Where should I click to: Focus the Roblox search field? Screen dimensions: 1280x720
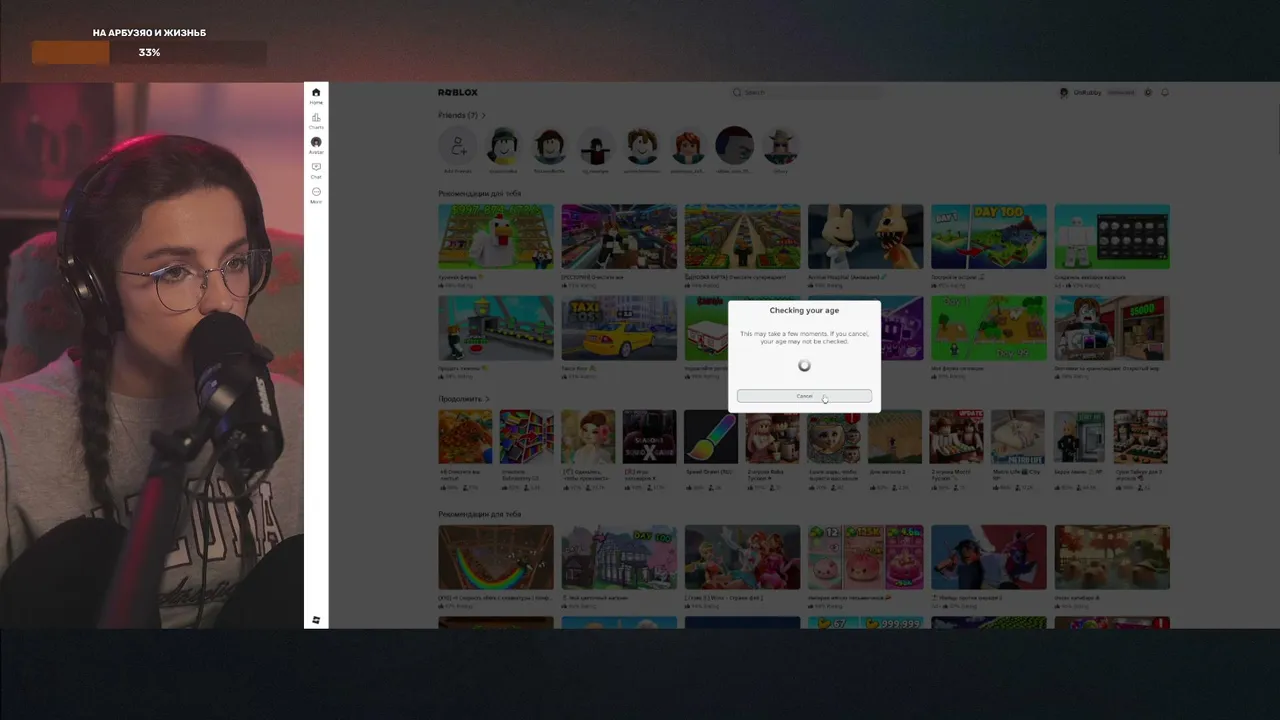(x=806, y=92)
